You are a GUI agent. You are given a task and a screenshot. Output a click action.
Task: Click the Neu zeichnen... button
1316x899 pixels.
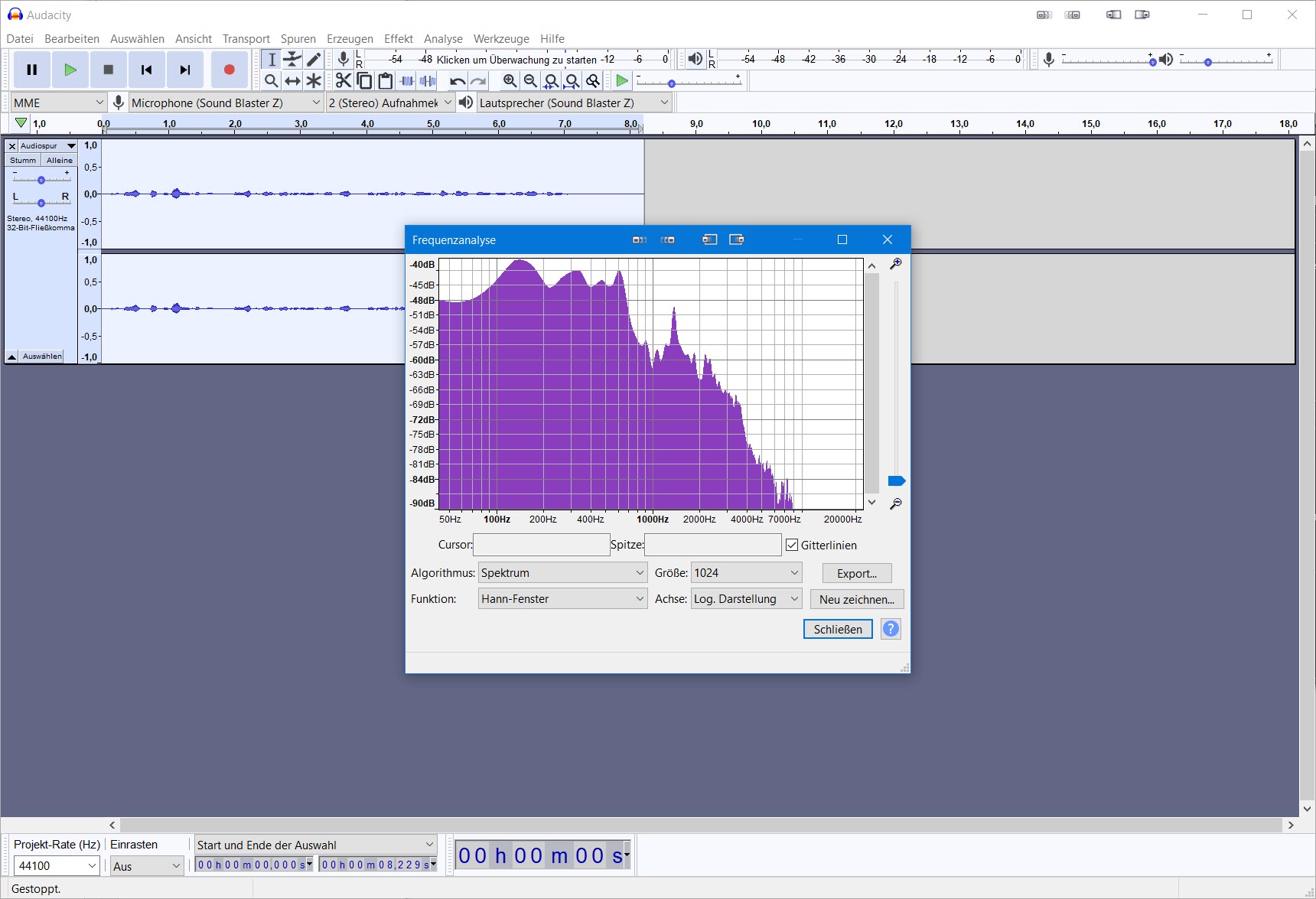pyautogui.click(x=857, y=599)
